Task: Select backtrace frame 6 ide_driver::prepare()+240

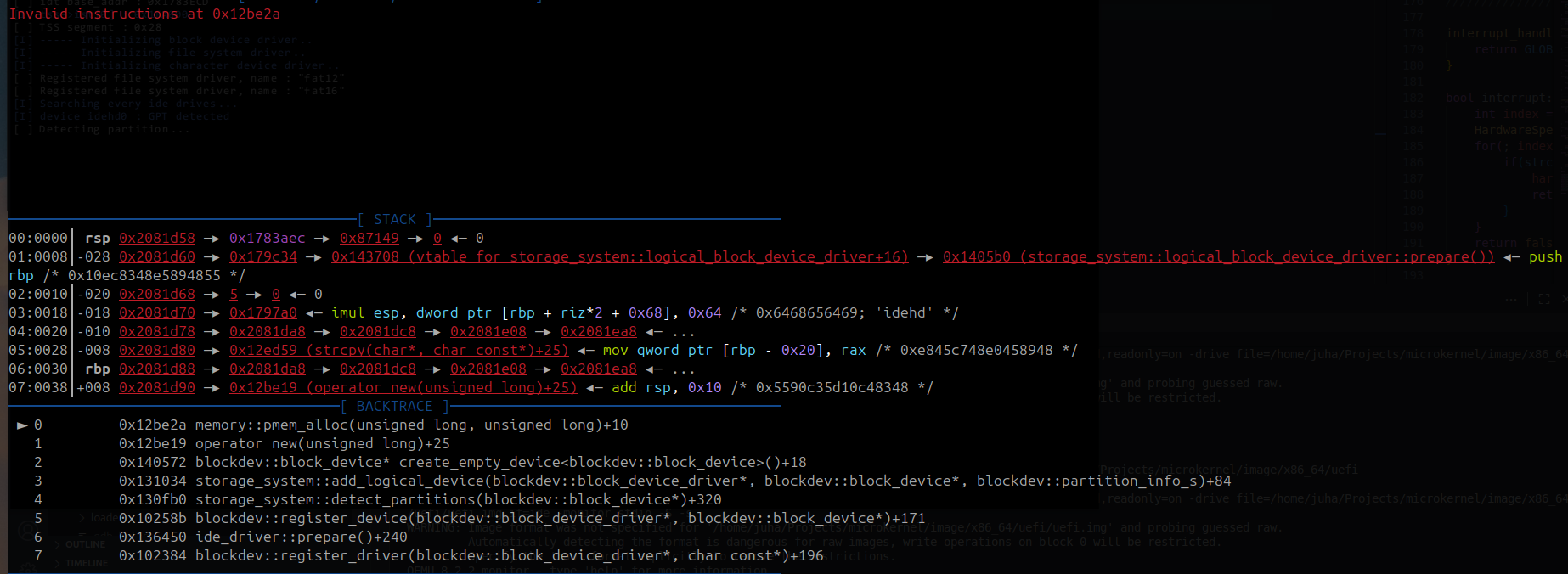Action: tap(262, 537)
